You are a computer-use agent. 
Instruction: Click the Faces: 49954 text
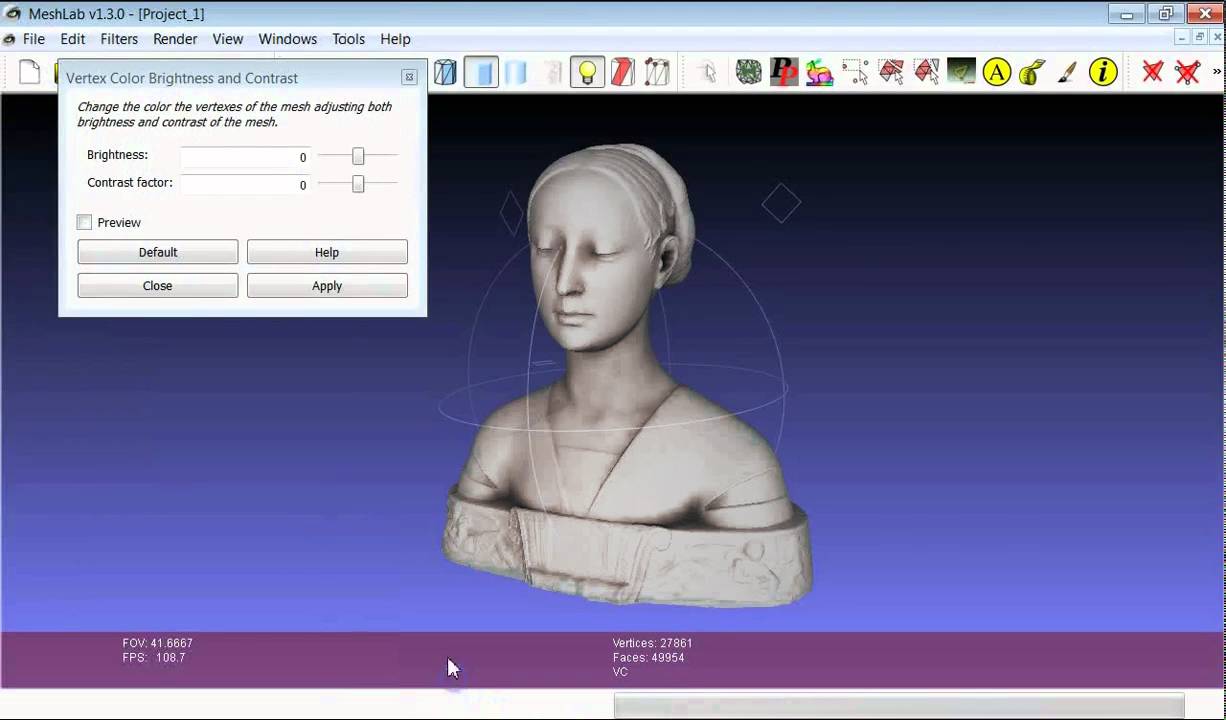pyautogui.click(x=648, y=657)
